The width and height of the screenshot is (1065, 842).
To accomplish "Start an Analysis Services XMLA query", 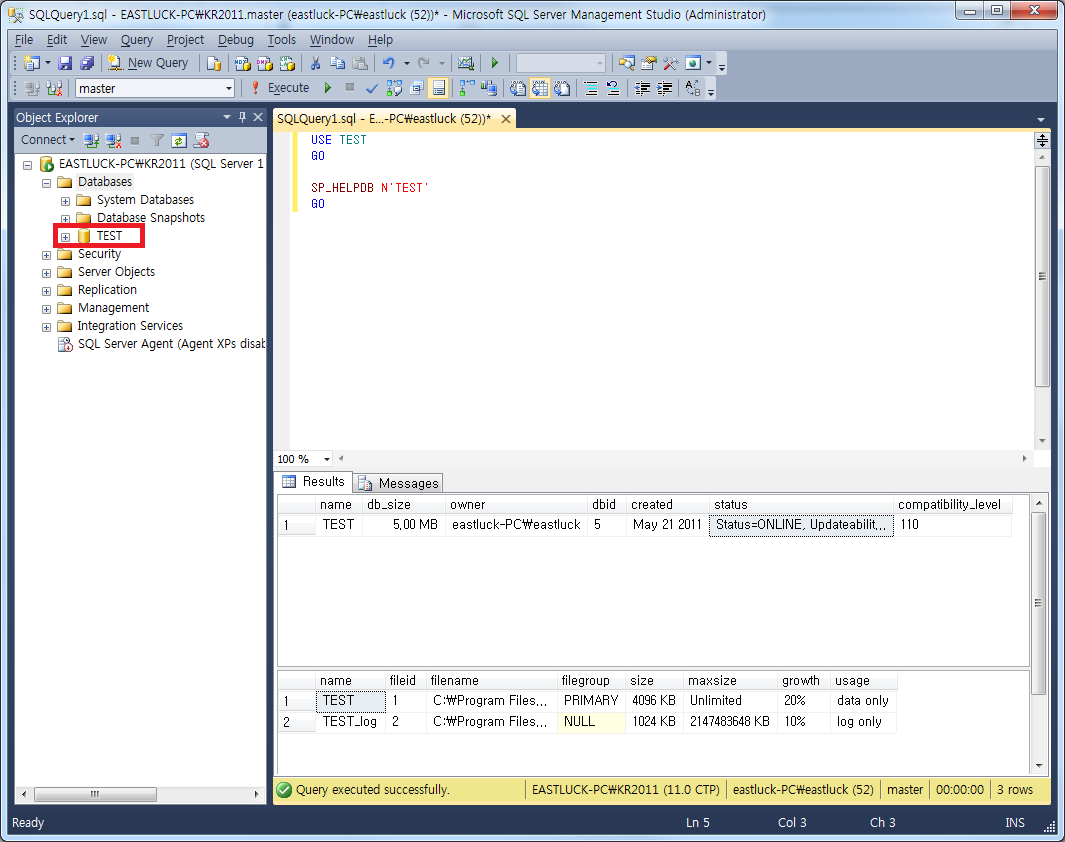I will coord(287,63).
